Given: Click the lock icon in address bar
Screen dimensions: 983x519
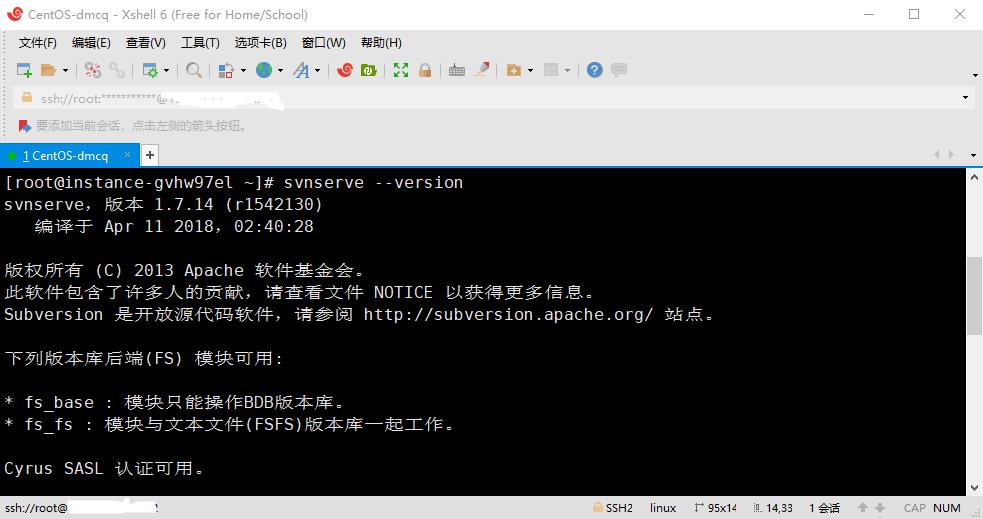Looking at the screenshot, I should coord(27,98).
